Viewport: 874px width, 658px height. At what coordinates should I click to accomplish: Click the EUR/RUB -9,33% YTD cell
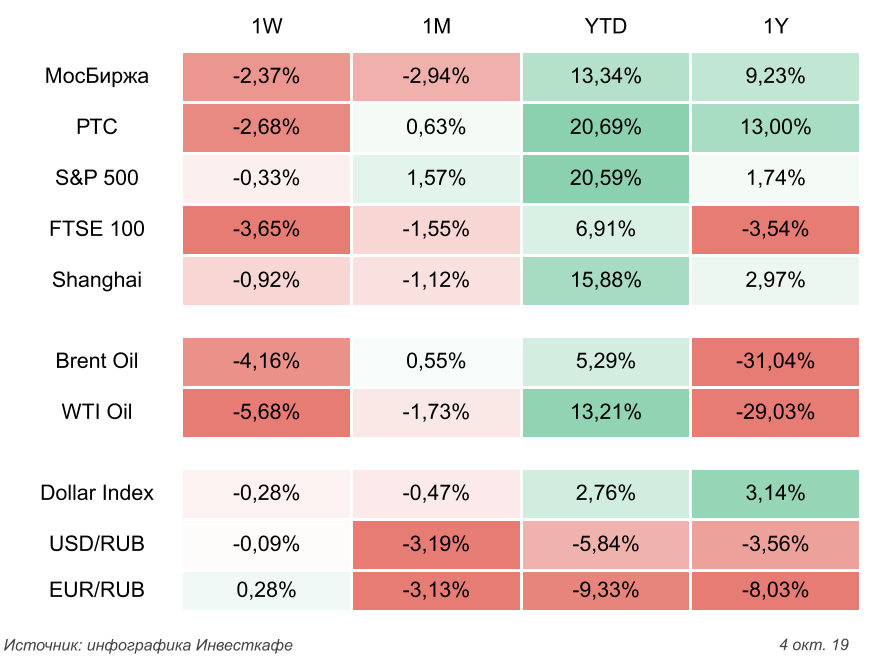point(605,590)
